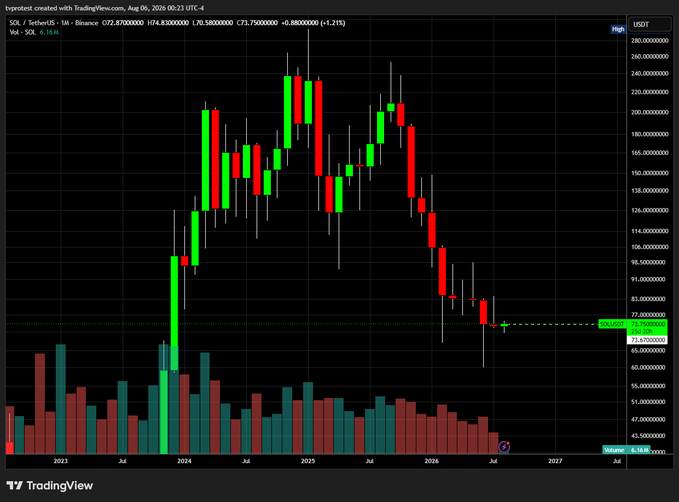Click the 60.00000000 price axis label
This screenshot has height=502, width=679.
click(x=648, y=367)
